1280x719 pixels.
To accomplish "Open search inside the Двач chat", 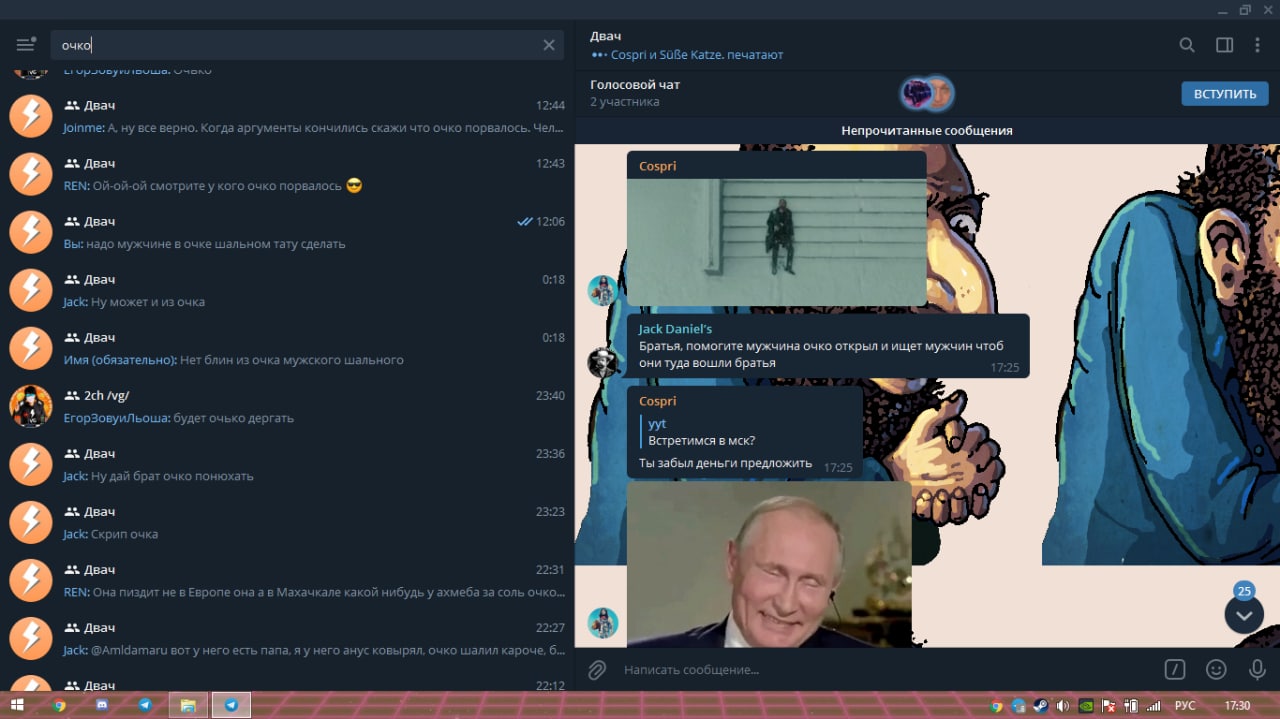I will pyautogui.click(x=1187, y=45).
